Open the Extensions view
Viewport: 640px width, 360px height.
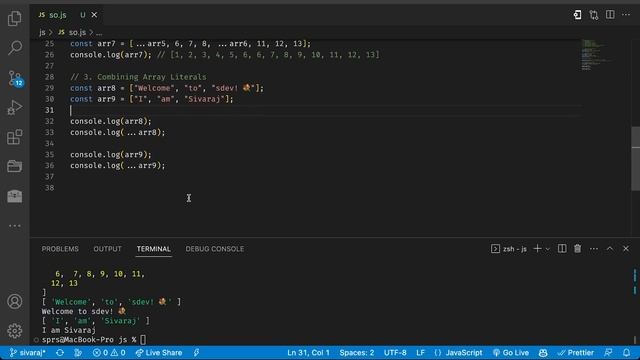click(x=15, y=137)
